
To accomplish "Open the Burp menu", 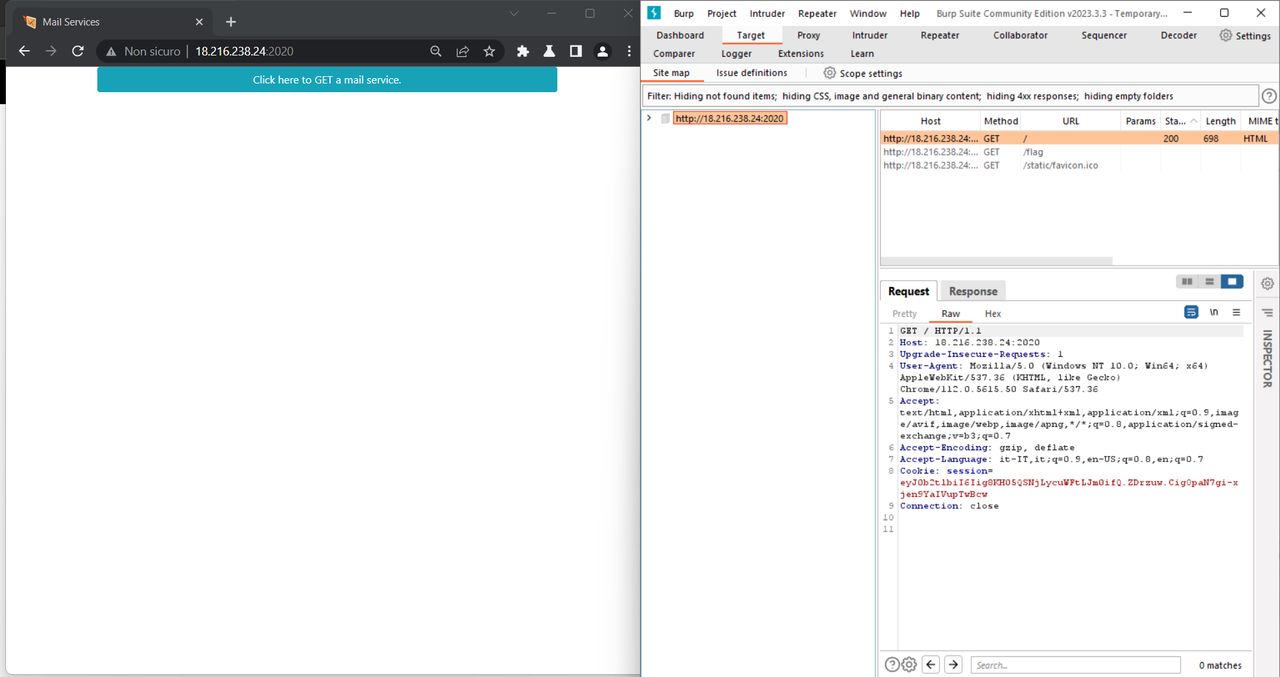I will tap(683, 13).
